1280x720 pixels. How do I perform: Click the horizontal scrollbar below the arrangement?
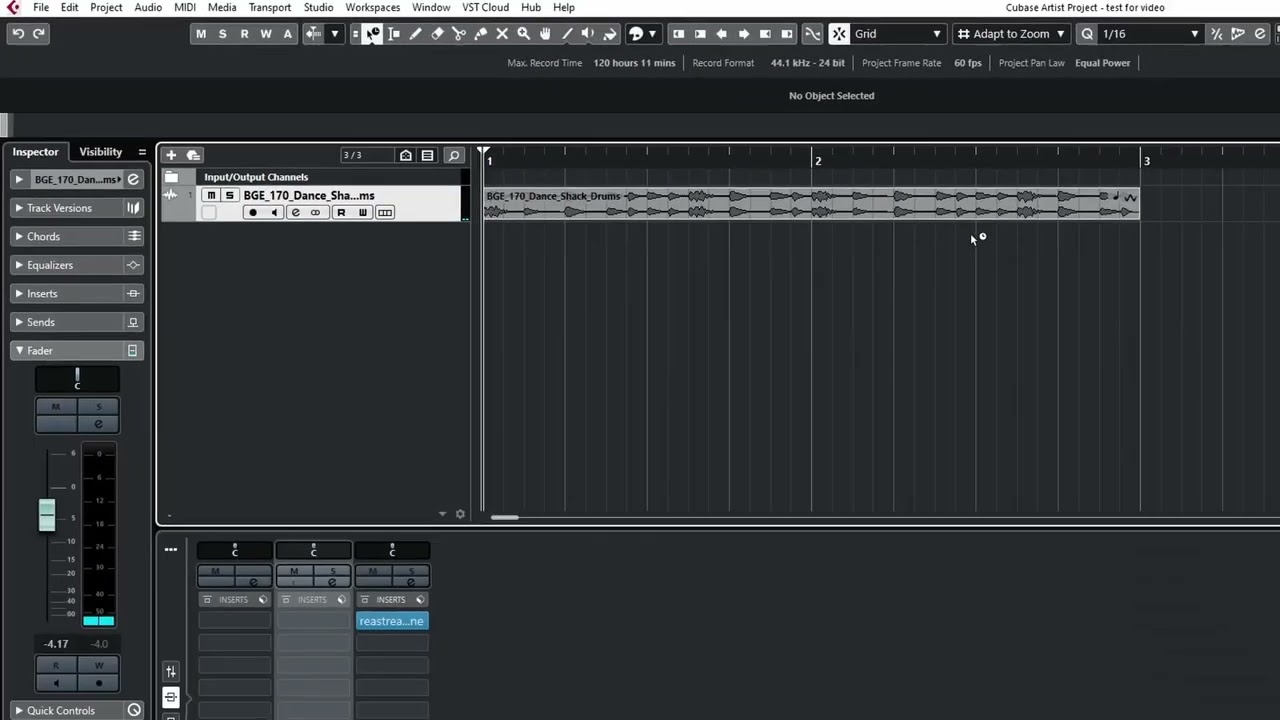click(x=505, y=517)
